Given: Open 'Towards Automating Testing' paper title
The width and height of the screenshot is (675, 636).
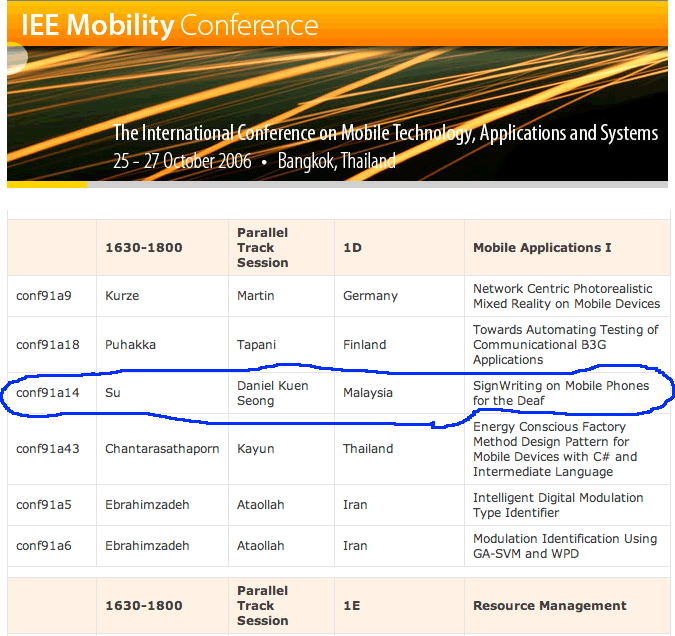Looking at the screenshot, I should pos(566,344).
